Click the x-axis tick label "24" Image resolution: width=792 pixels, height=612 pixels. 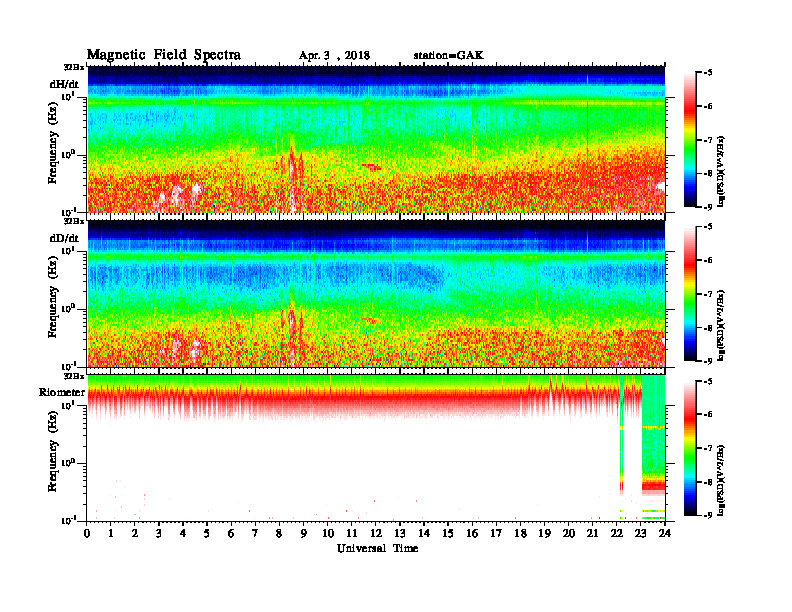tap(665, 533)
